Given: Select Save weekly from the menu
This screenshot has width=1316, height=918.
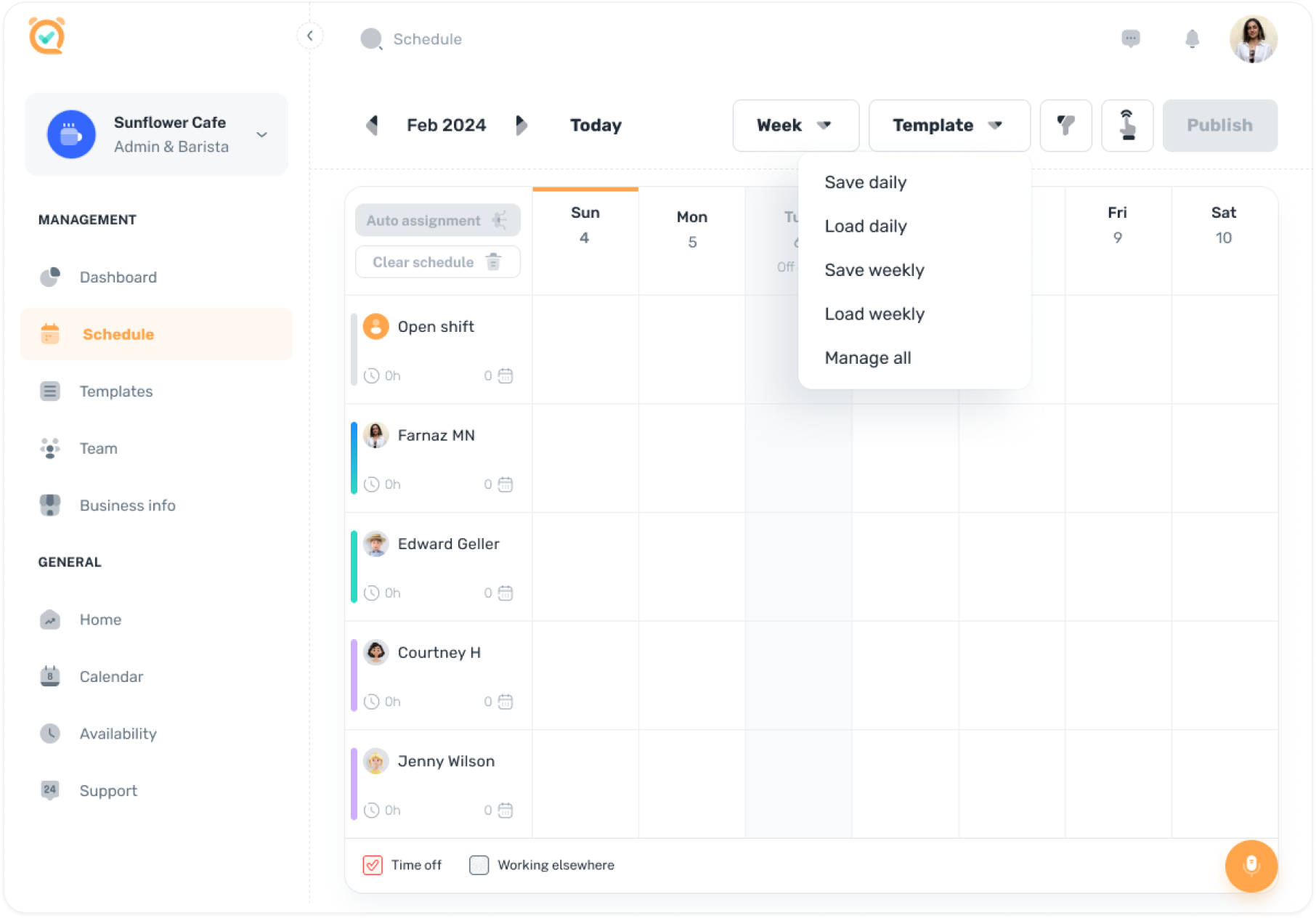Looking at the screenshot, I should [874, 269].
